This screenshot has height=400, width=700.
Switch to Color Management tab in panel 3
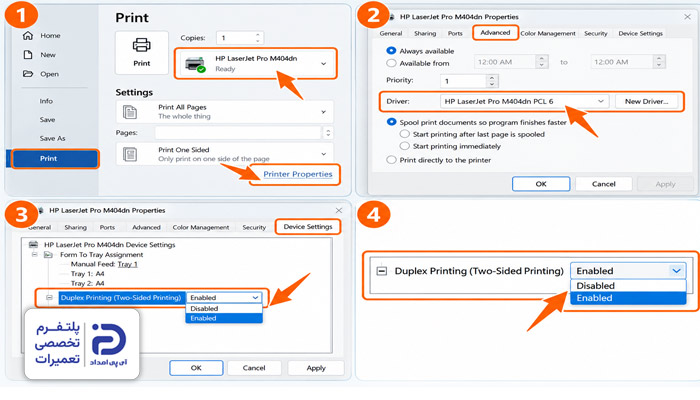pyautogui.click(x=201, y=228)
